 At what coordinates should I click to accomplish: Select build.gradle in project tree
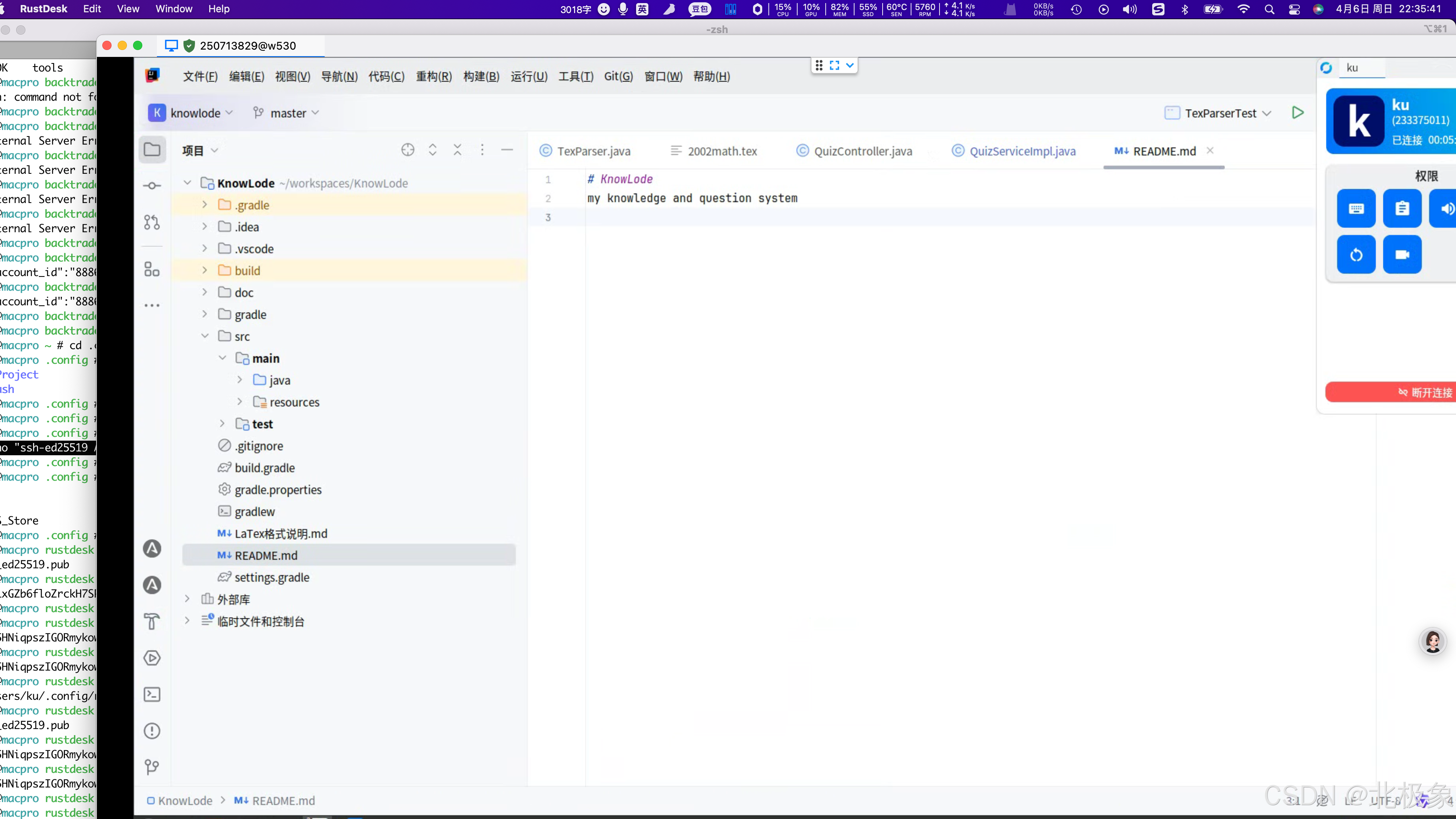tap(265, 468)
